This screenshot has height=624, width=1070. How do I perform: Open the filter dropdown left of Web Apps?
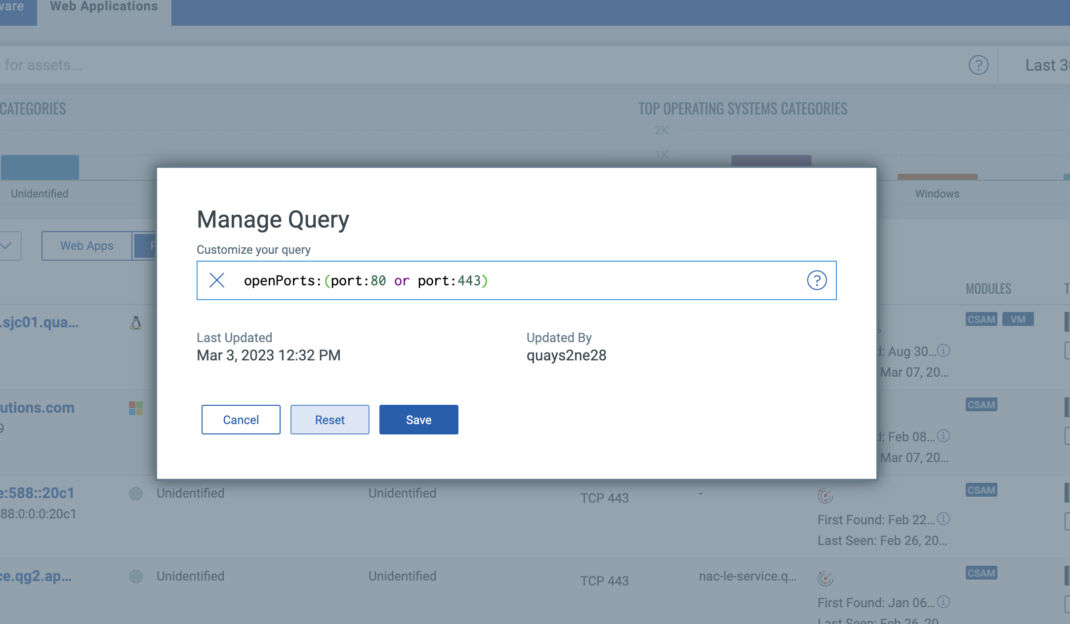click(x=8, y=245)
